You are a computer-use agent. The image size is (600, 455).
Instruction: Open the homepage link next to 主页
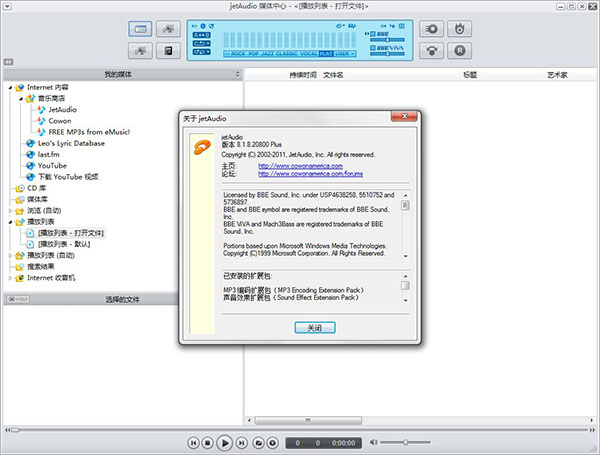coord(300,166)
